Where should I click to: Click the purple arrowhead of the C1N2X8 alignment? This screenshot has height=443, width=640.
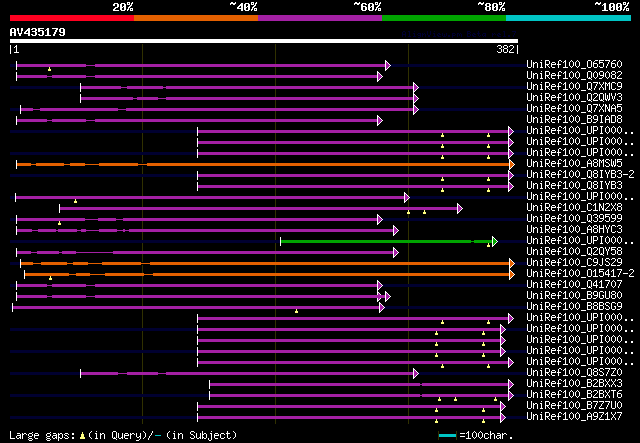click(460, 209)
